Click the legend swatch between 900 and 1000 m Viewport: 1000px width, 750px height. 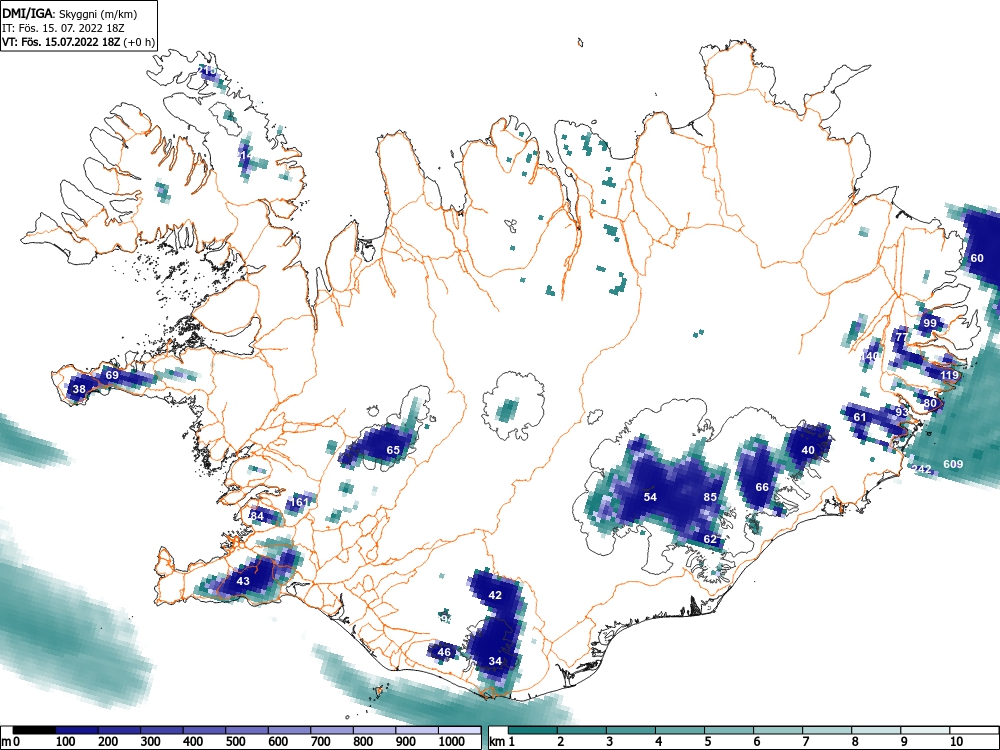(417, 730)
